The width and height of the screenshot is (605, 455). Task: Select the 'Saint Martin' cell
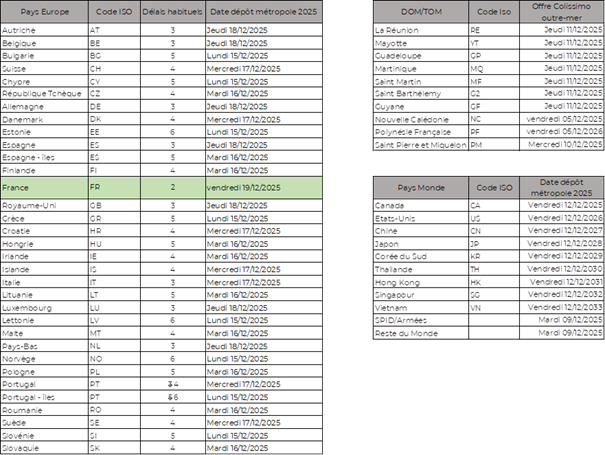point(421,82)
